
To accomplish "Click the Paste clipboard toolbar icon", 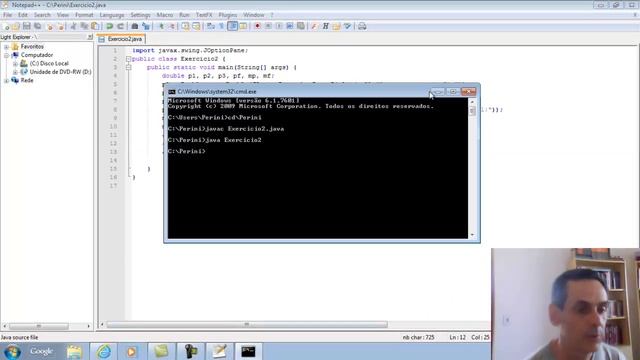I will (x=95, y=27).
